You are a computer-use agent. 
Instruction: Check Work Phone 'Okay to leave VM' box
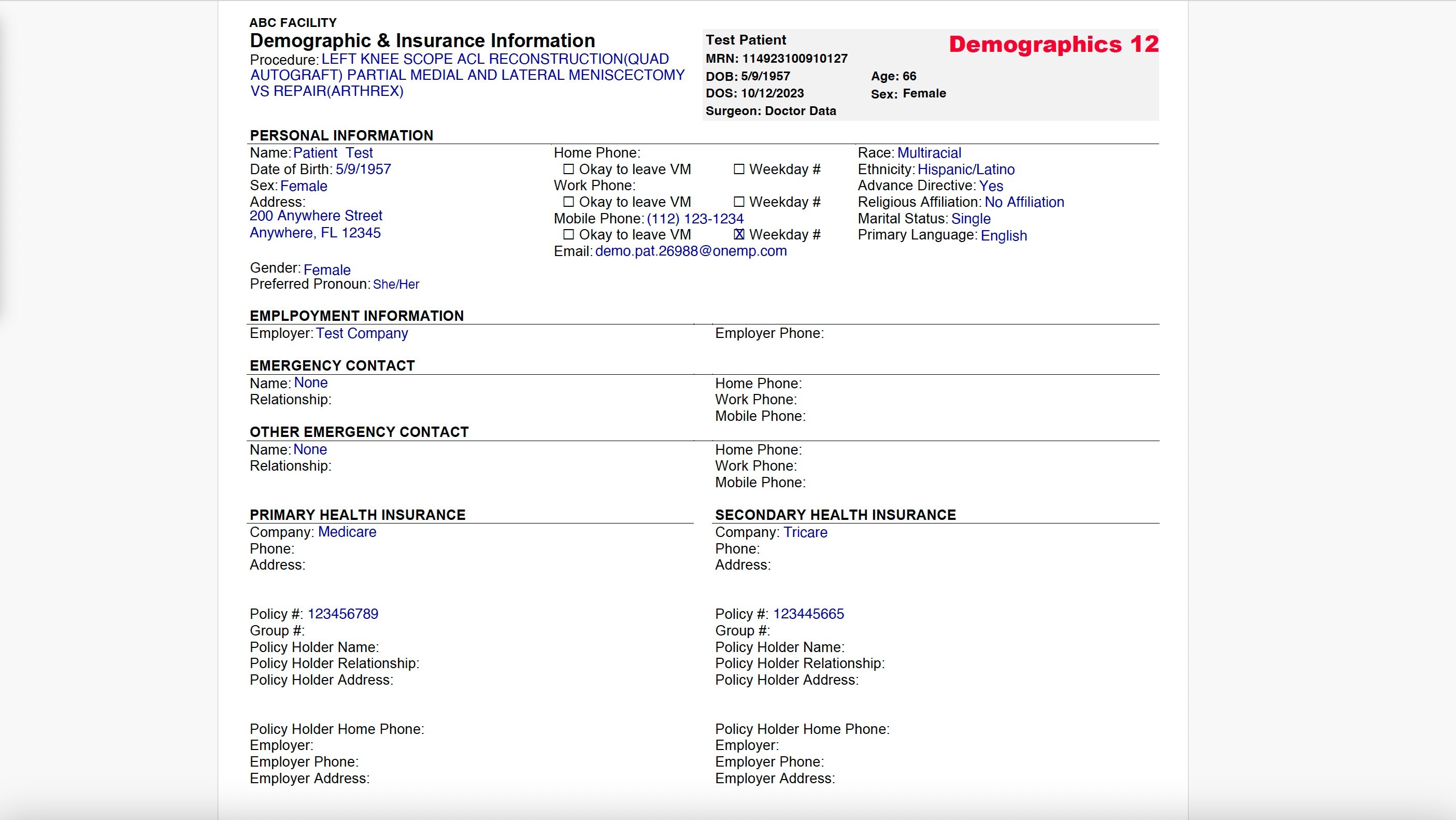click(x=568, y=202)
